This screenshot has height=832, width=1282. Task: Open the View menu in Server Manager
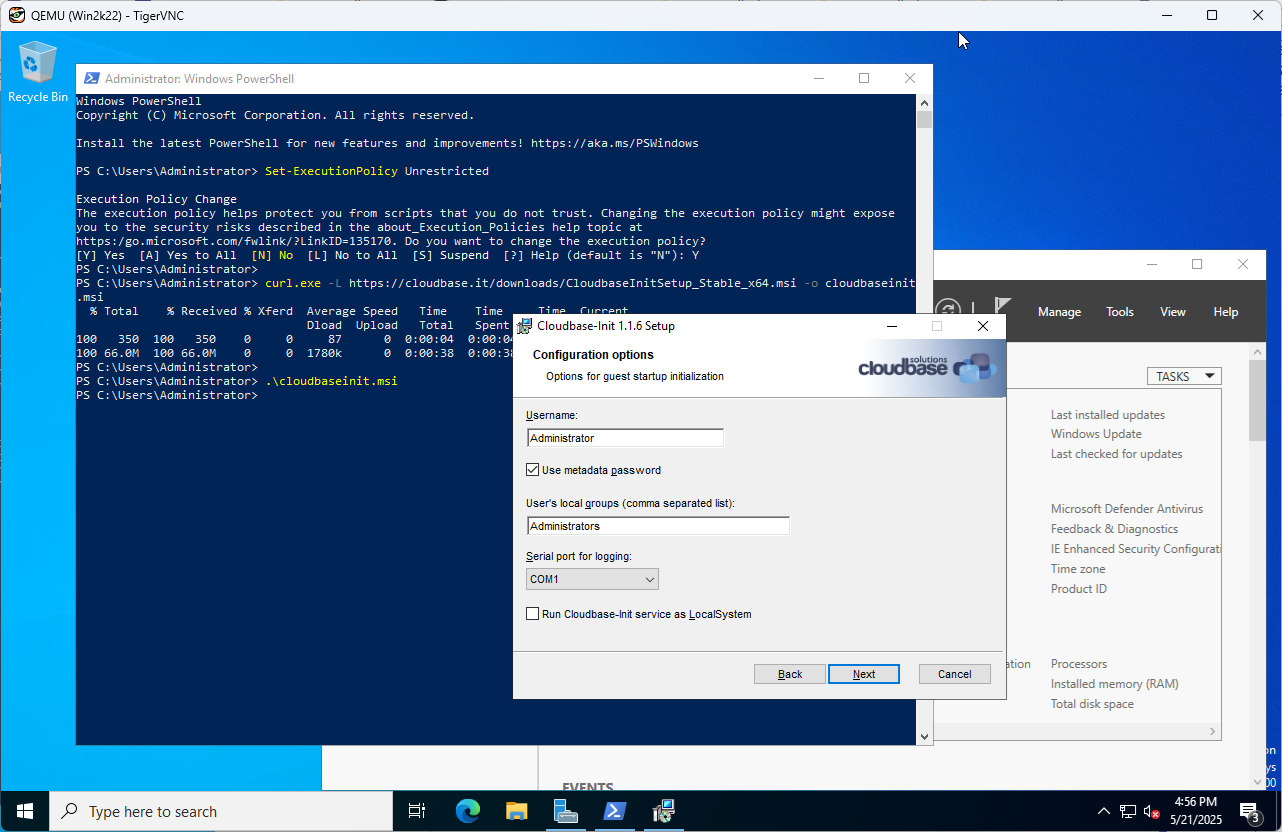point(1173,312)
